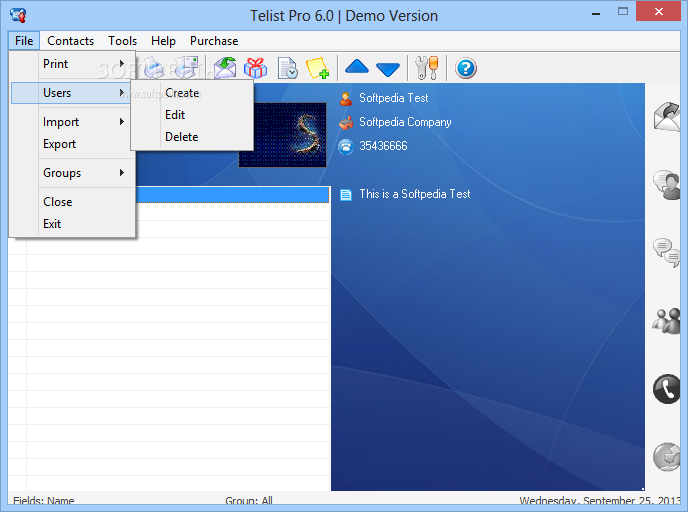Select Create in Users submenu
The height and width of the screenshot is (512, 688).
pos(192,93)
